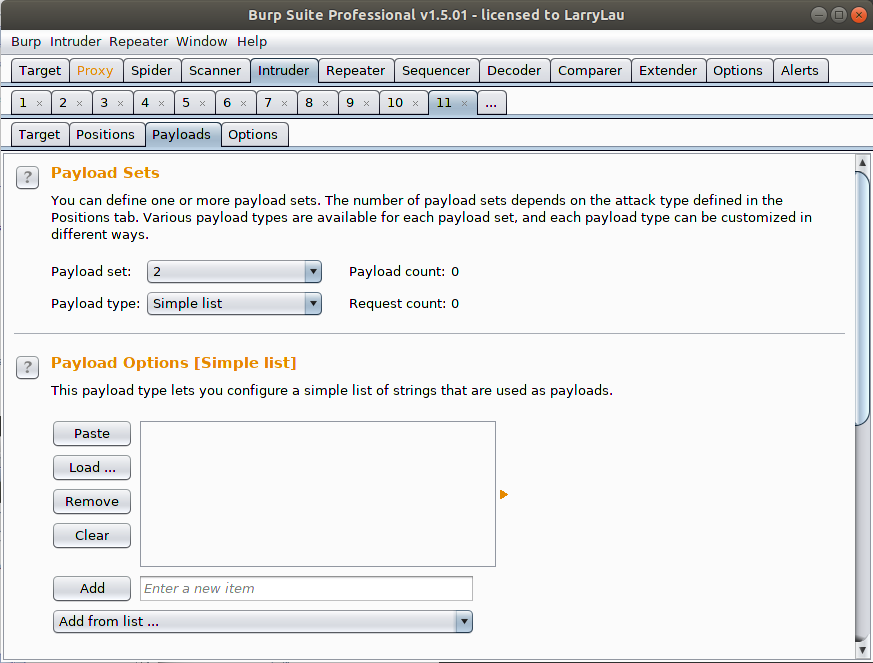This screenshot has width=873, height=663.
Task: Switch to the Extender tab
Action: pyautogui.click(x=668, y=71)
